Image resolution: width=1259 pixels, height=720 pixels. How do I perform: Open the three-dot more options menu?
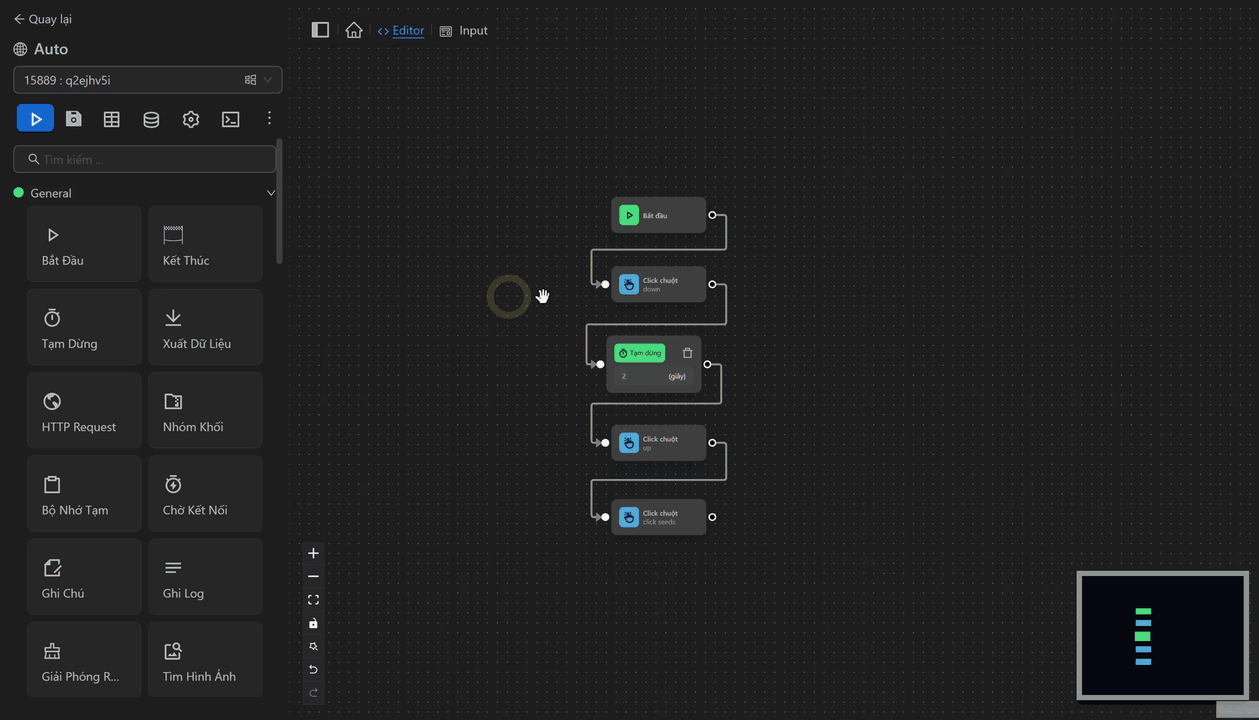pyautogui.click(x=269, y=119)
